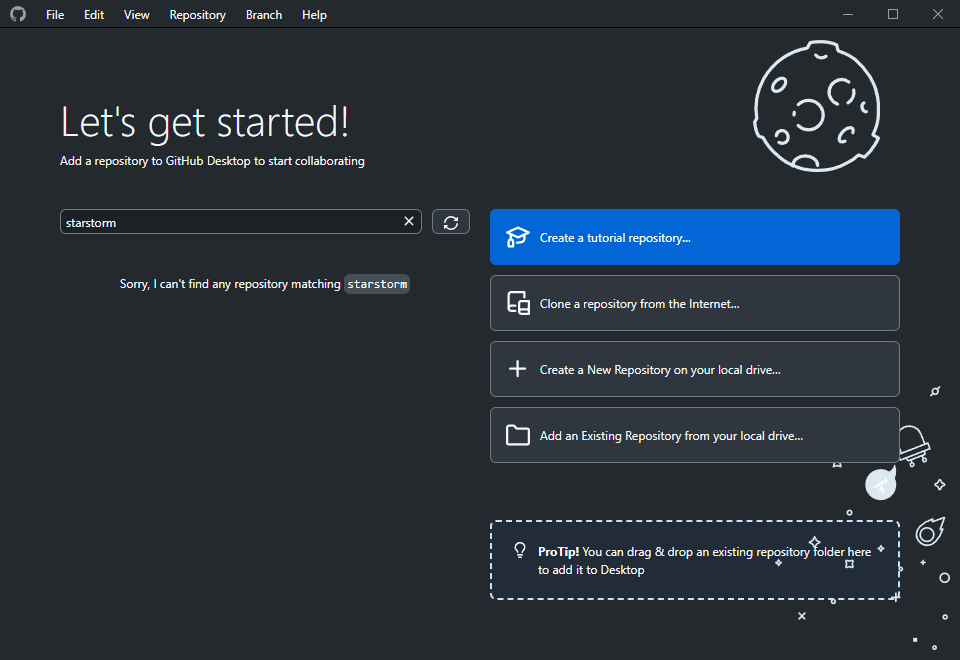The image size is (960, 660).
Task: Click the plus icon for new repository
Action: (517, 369)
